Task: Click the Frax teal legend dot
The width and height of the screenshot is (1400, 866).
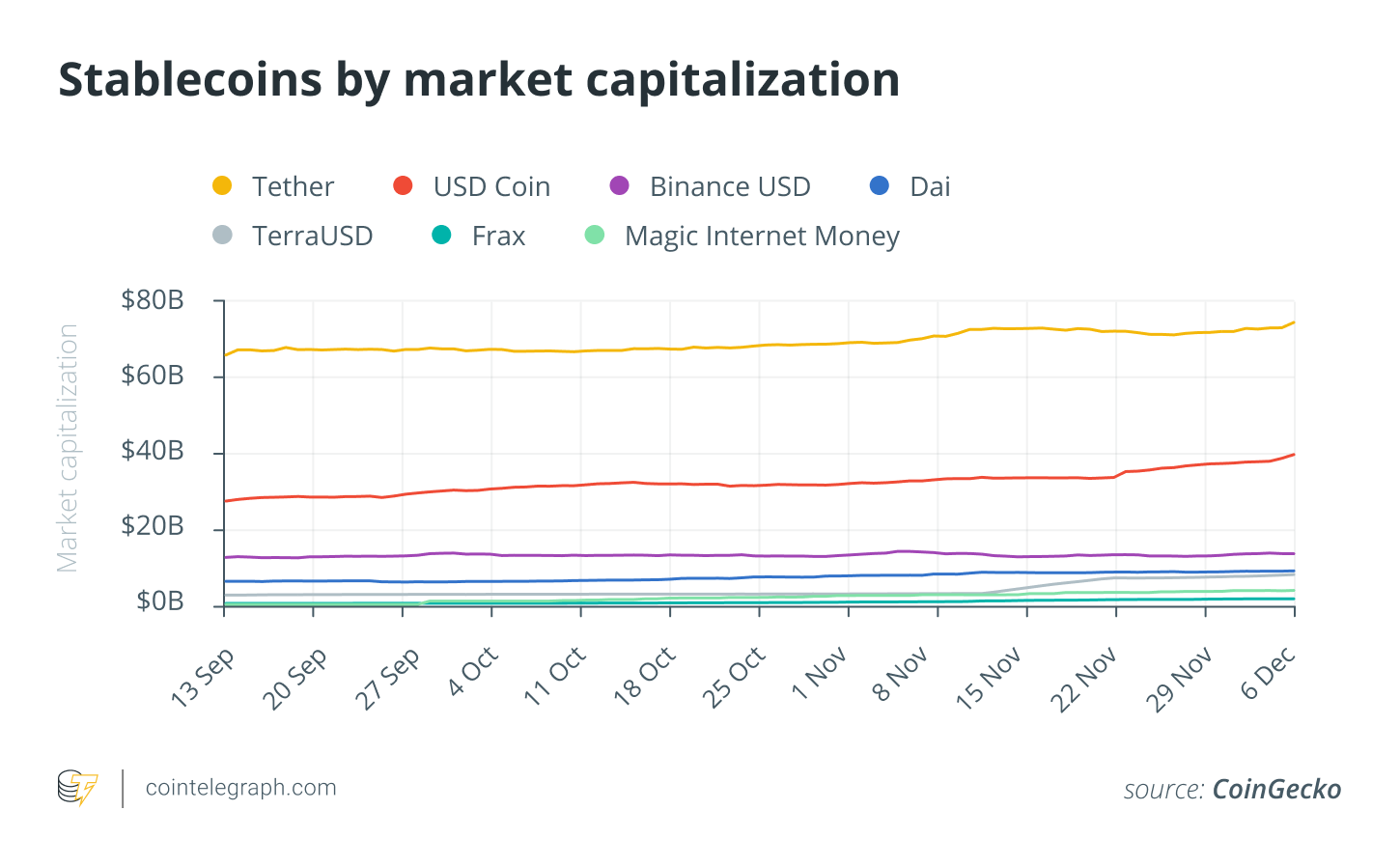Action: pos(441,235)
